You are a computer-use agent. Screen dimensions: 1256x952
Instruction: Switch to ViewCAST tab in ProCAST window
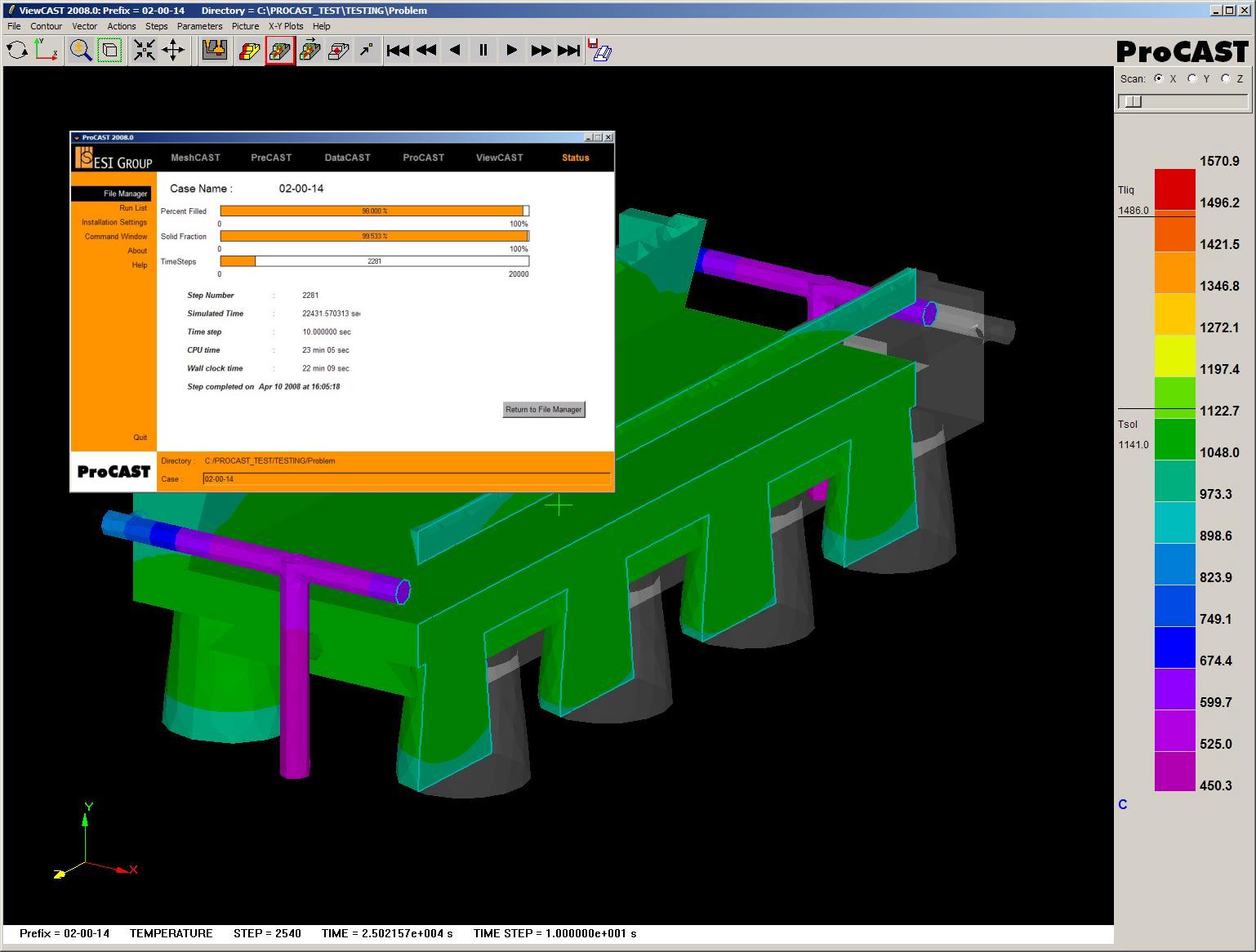point(499,158)
